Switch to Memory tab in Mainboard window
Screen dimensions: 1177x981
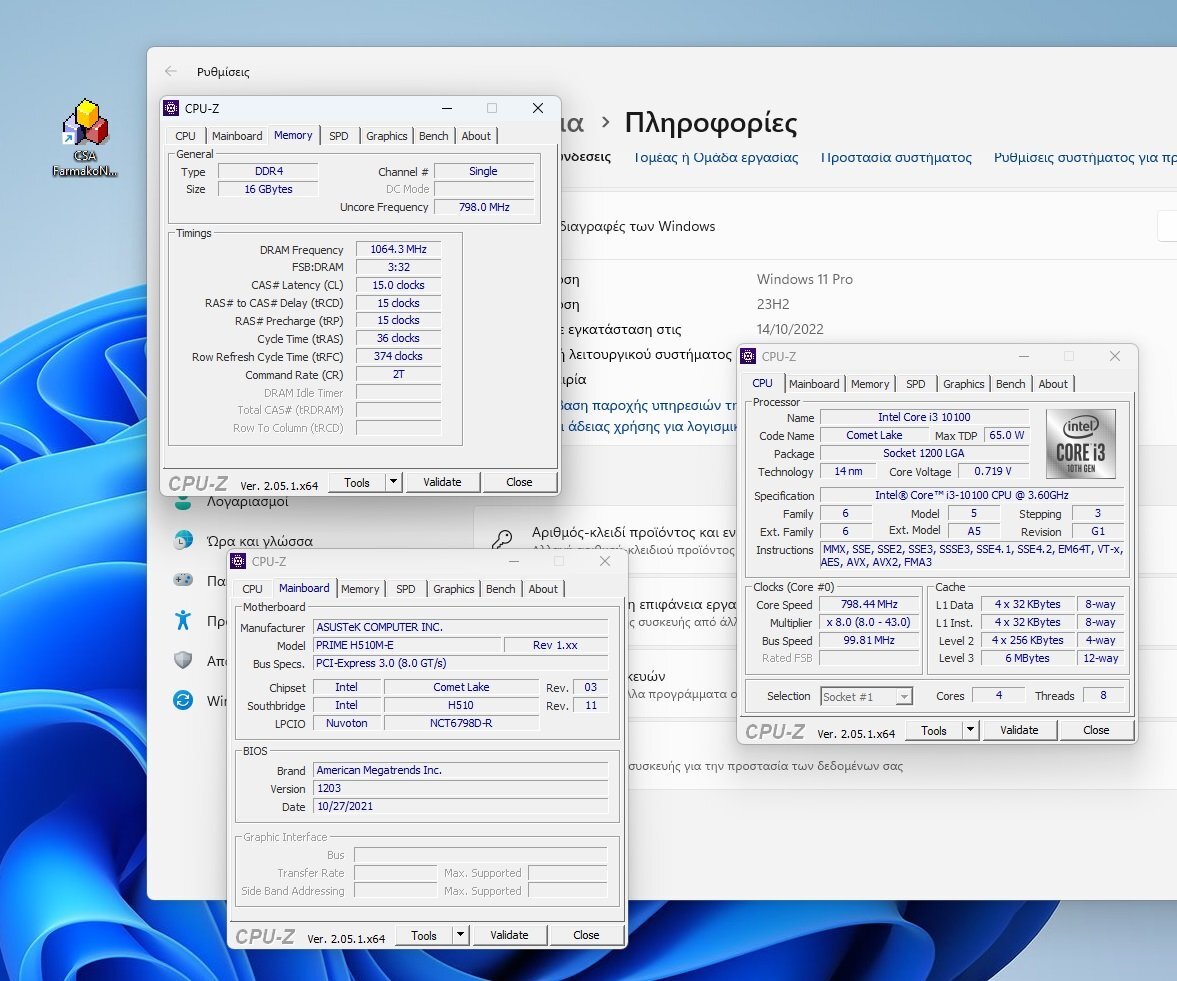(x=360, y=589)
